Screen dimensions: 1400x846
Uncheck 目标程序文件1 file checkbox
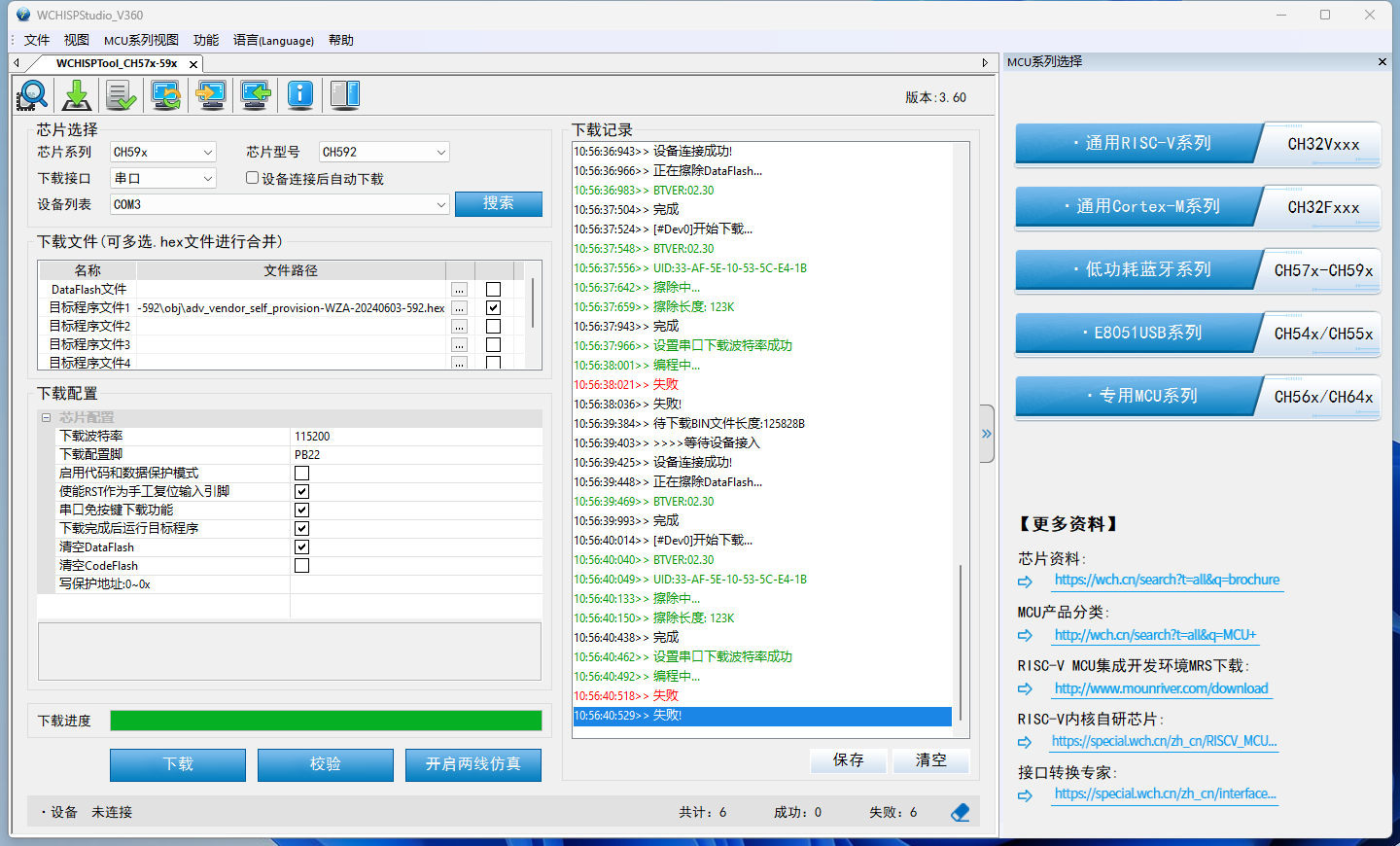[493, 307]
